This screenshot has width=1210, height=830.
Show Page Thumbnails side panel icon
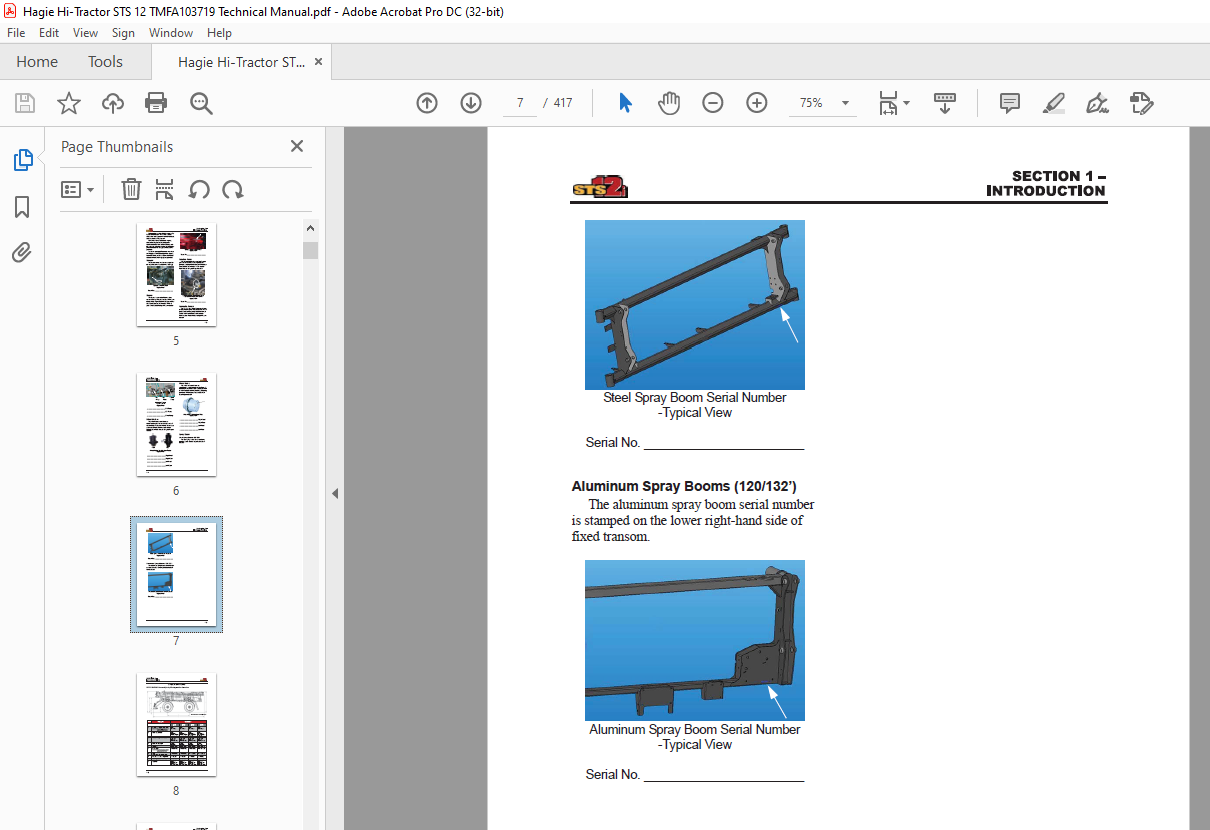coord(22,160)
